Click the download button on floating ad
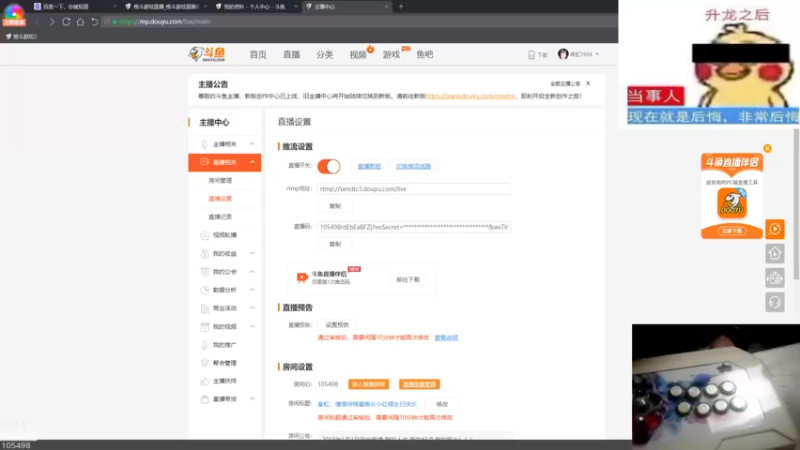 pos(732,231)
